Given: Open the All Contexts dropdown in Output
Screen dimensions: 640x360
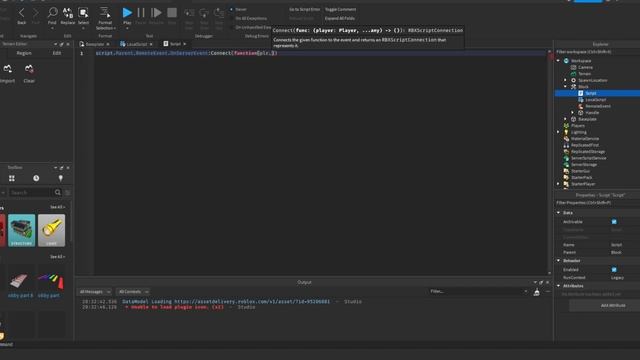Looking at the screenshot, I should [x=133, y=292].
